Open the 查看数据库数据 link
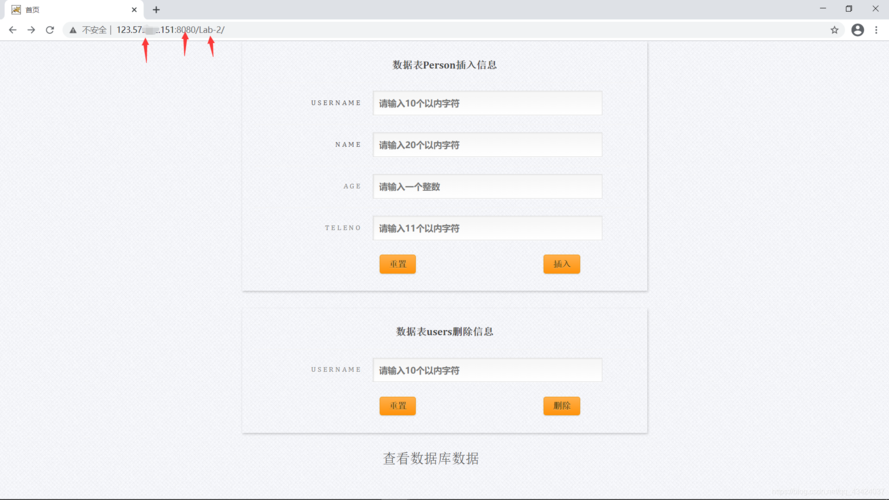This screenshot has width=889, height=500. (431, 459)
